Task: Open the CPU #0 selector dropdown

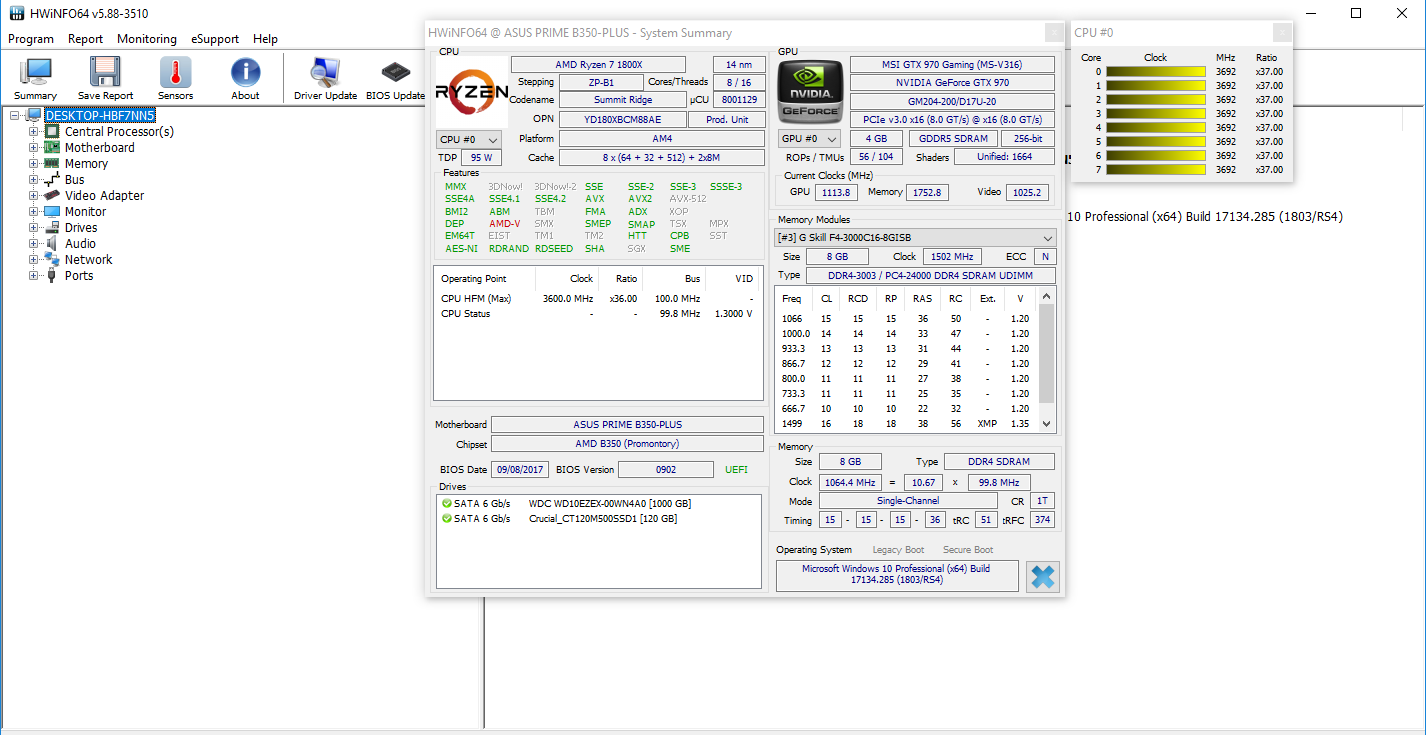Action: point(469,139)
